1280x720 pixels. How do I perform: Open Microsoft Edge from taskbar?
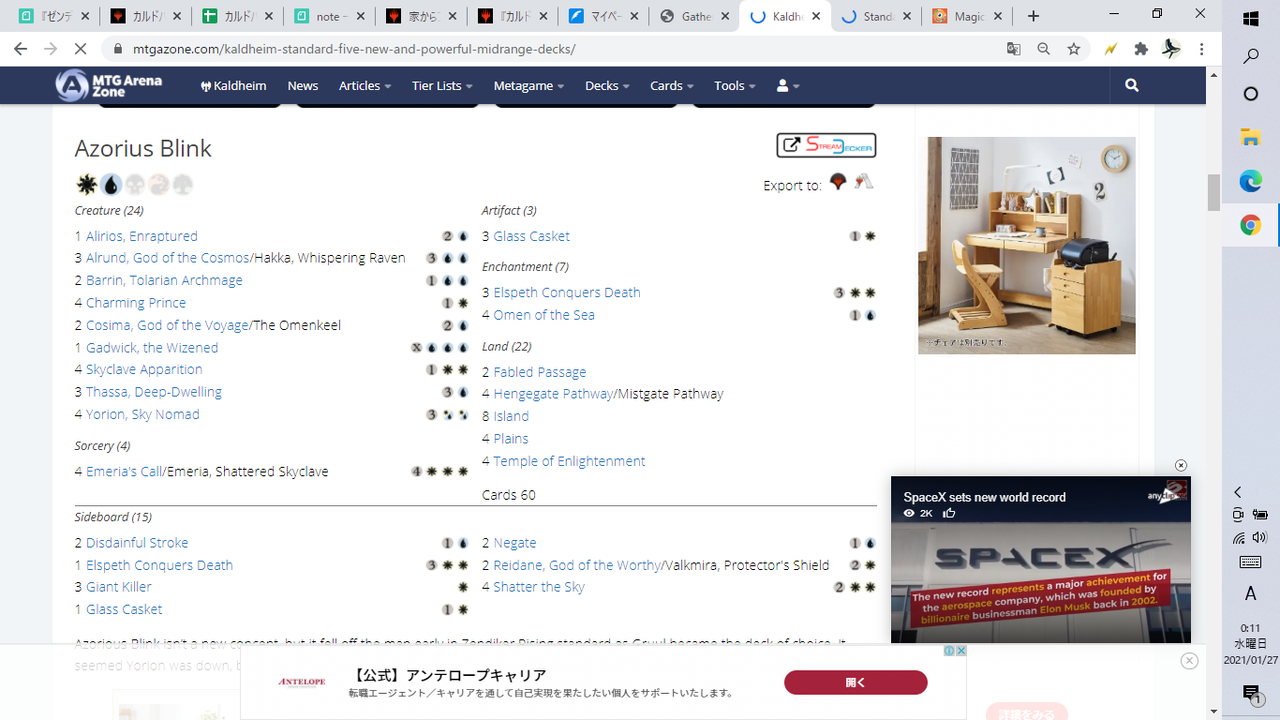[1250, 181]
